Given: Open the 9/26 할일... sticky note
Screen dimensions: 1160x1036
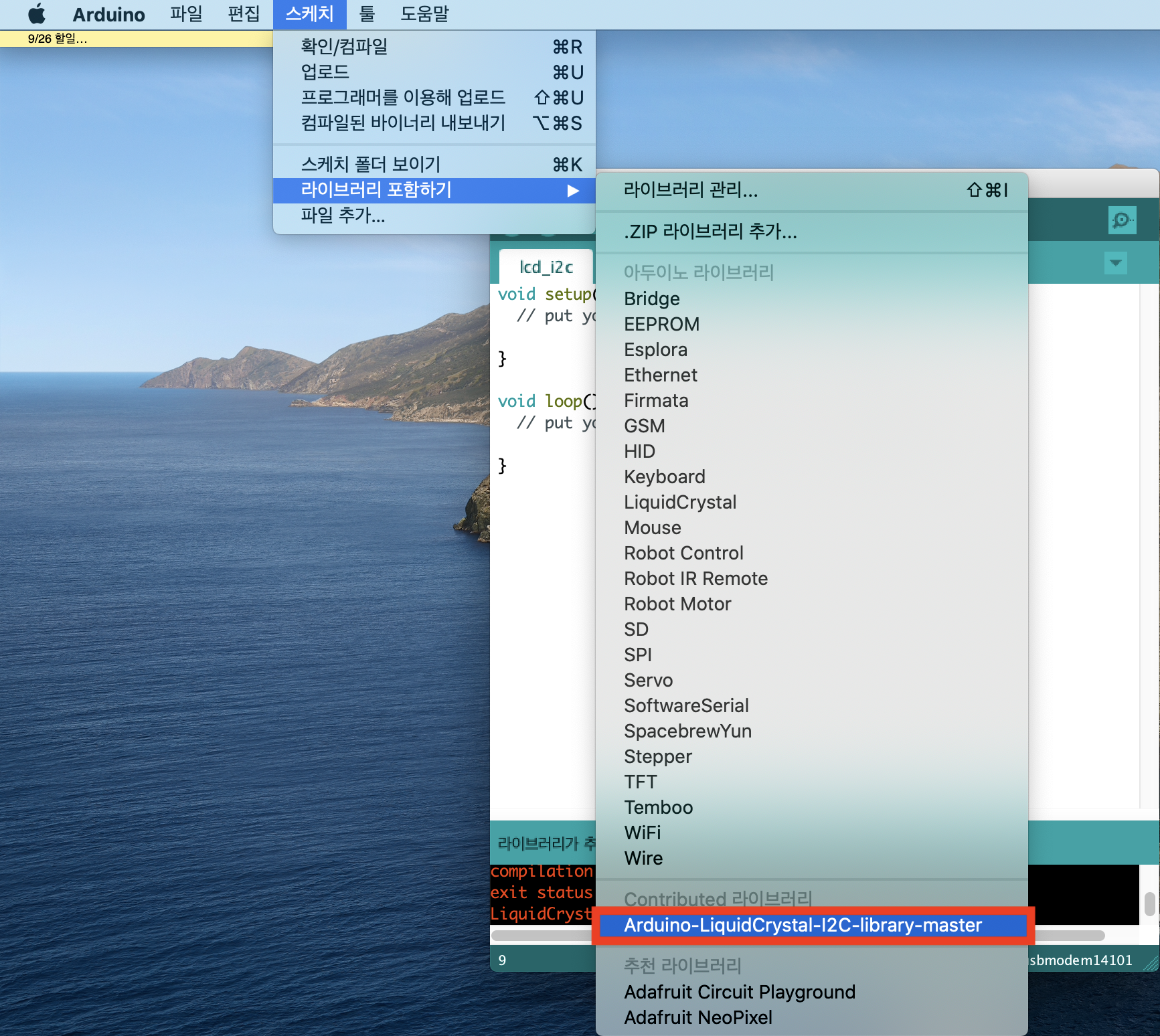Looking at the screenshot, I should [137, 39].
